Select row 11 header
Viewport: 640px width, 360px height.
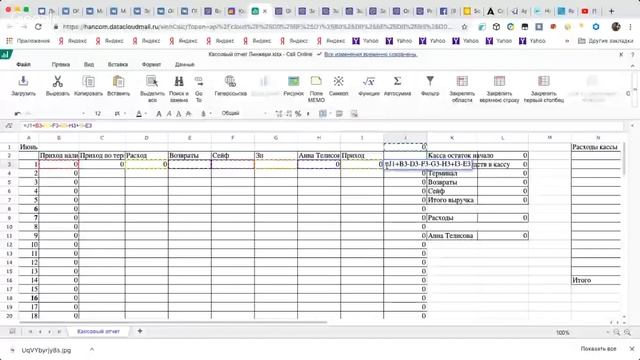coord(9,236)
